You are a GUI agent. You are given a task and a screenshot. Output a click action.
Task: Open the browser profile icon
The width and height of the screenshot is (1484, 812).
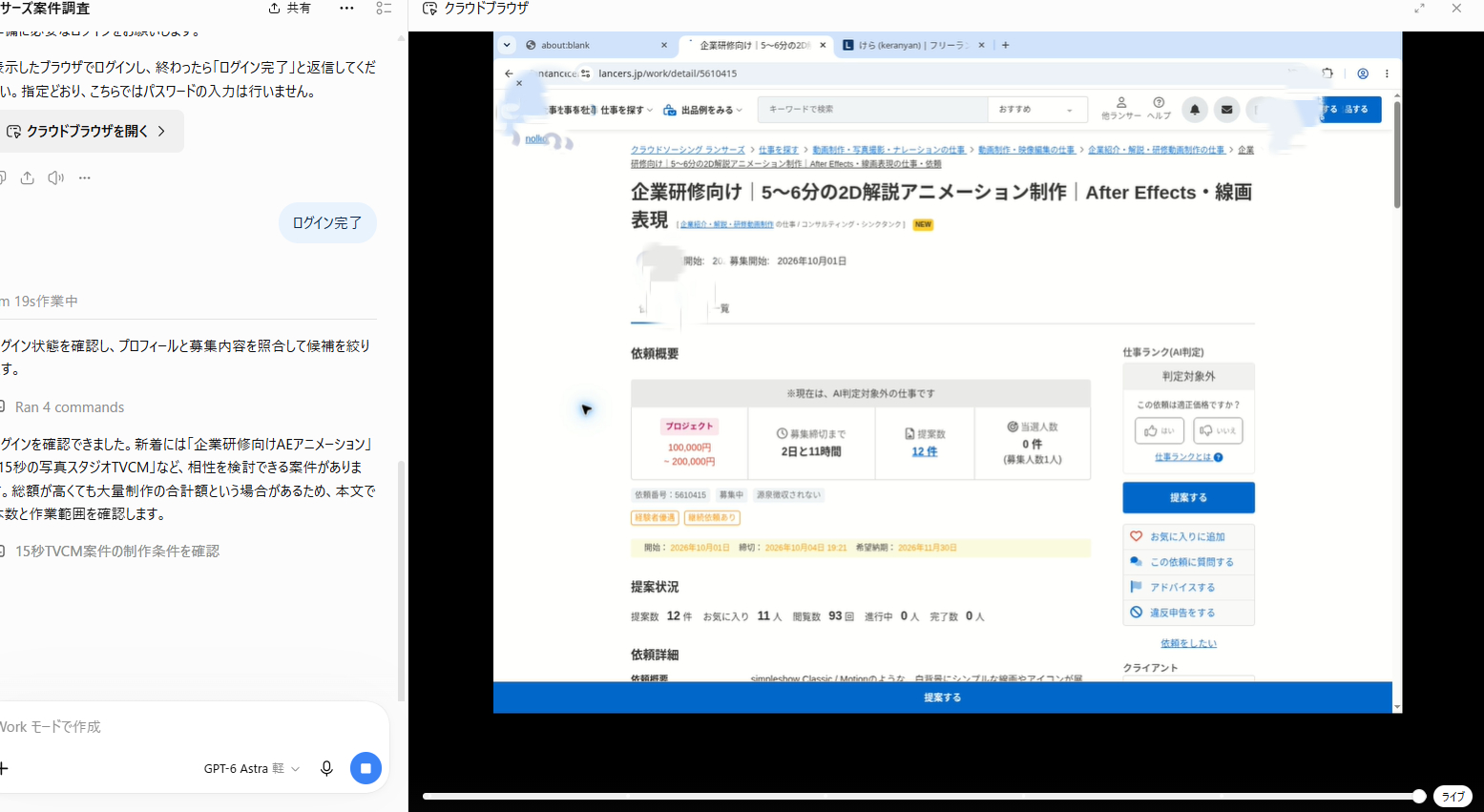(1363, 73)
